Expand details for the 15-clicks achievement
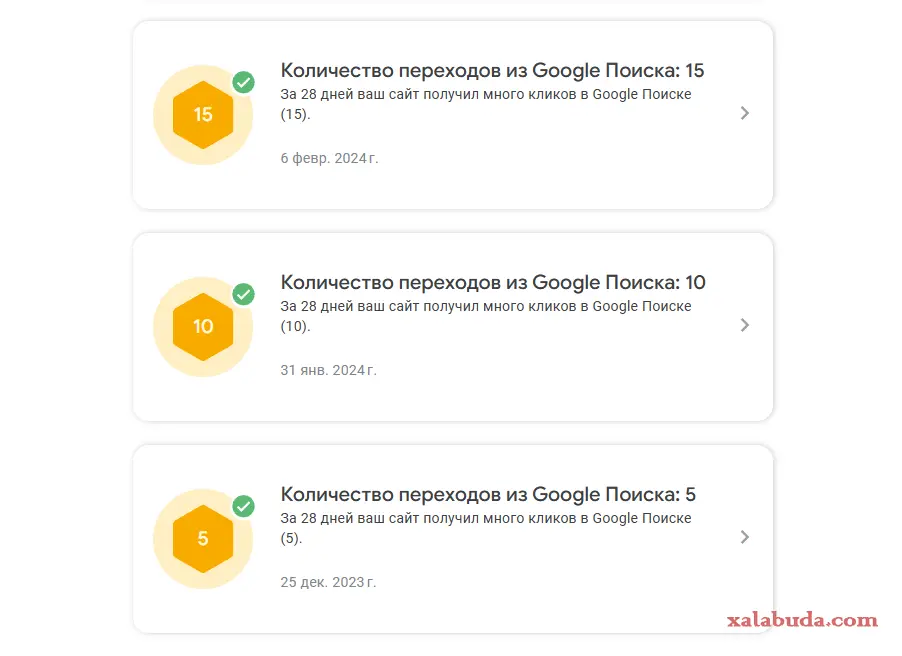 pos(744,113)
